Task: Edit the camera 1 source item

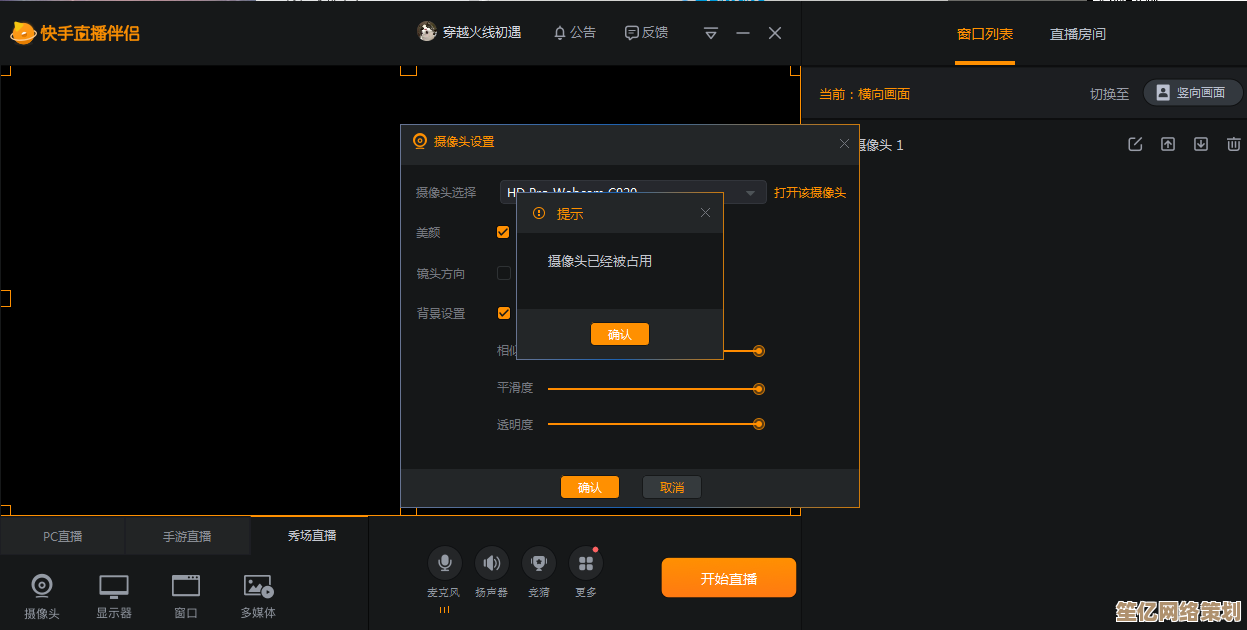Action: tap(1135, 144)
